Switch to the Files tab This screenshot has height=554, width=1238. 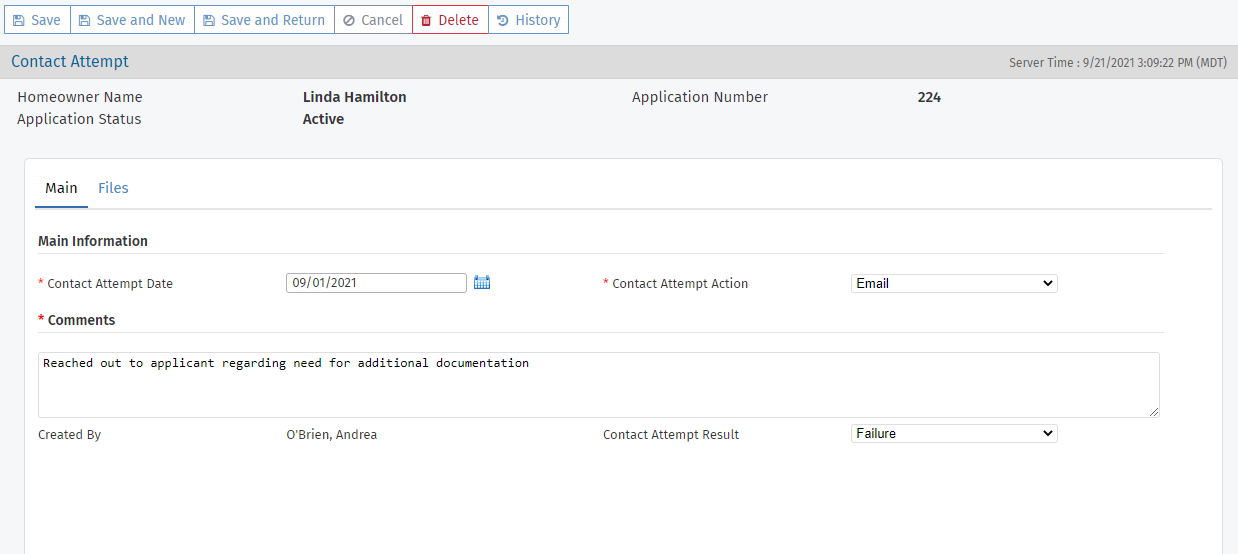[113, 188]
